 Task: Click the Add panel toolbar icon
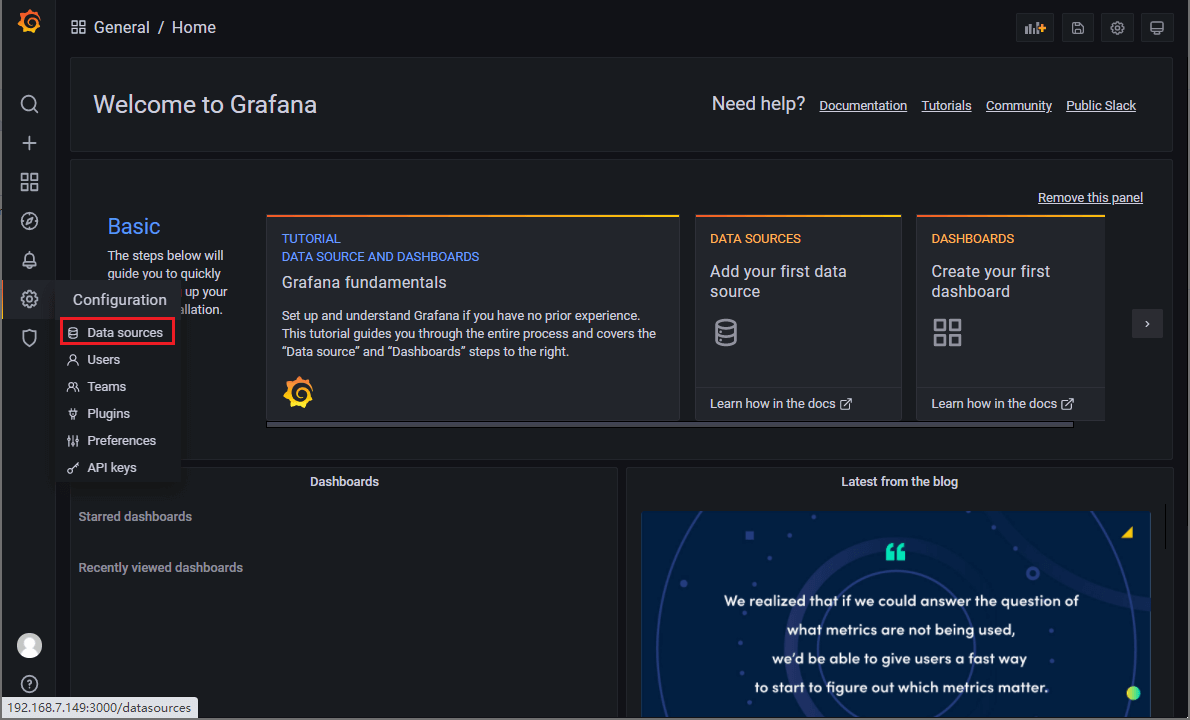tap(1034, 28)
